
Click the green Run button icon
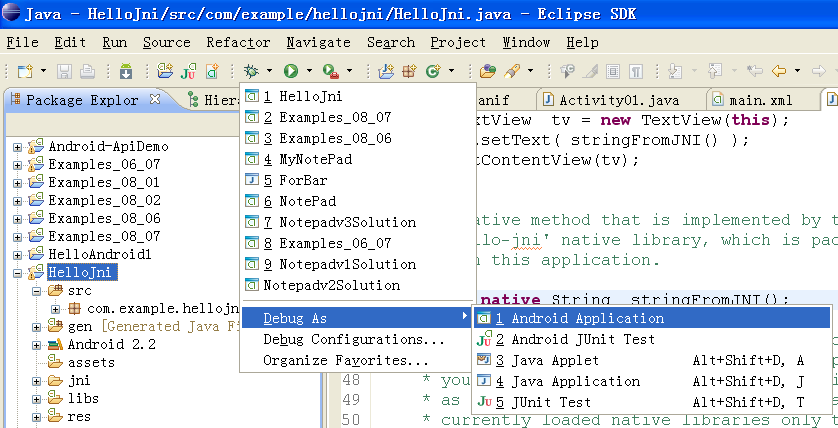(x=291, y=71)
